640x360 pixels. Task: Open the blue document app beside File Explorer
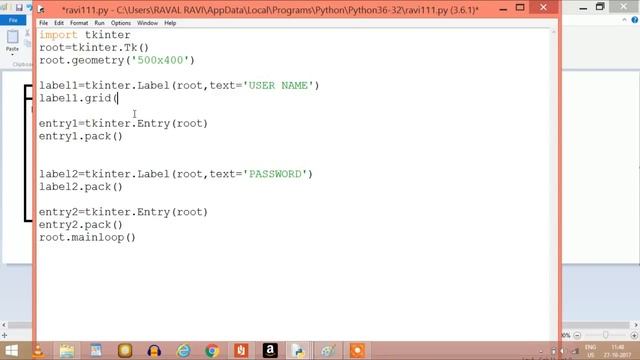coord(96,351)
